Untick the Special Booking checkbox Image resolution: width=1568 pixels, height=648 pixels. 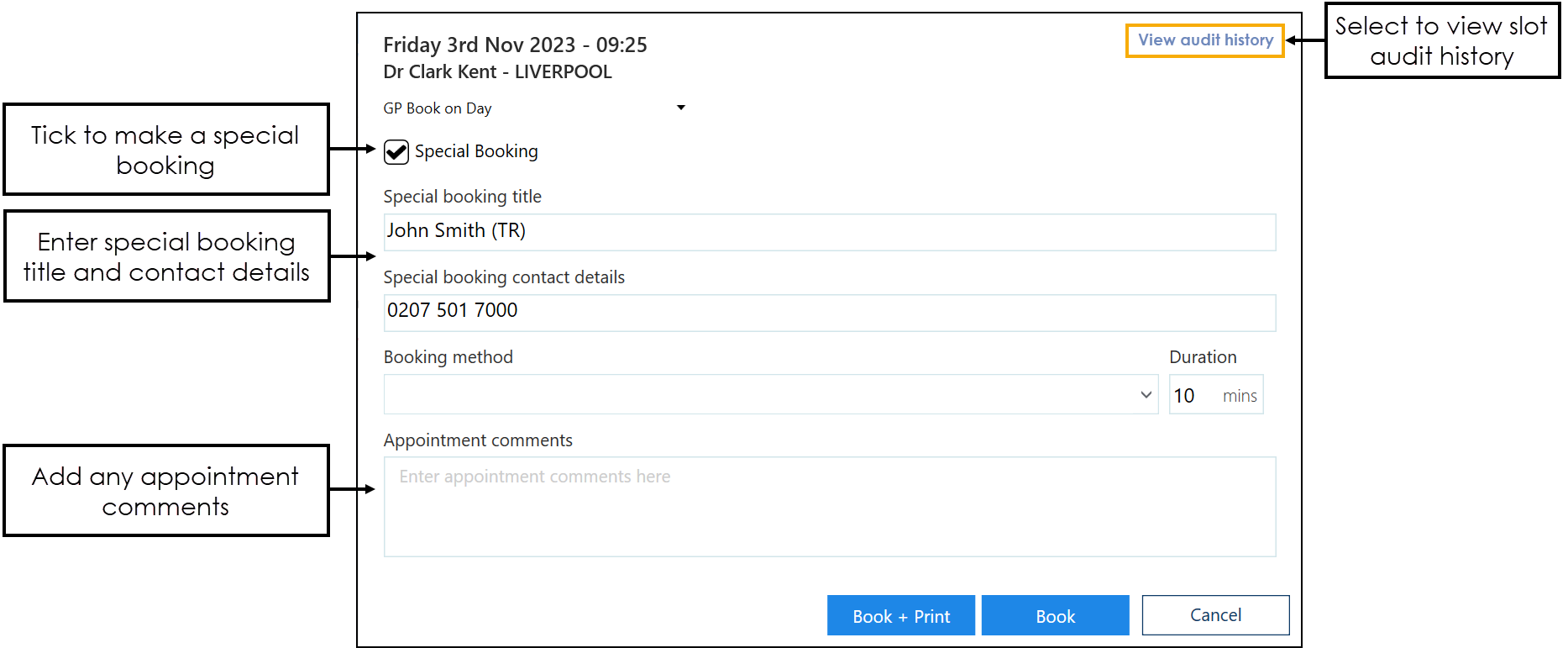(396, 152)
